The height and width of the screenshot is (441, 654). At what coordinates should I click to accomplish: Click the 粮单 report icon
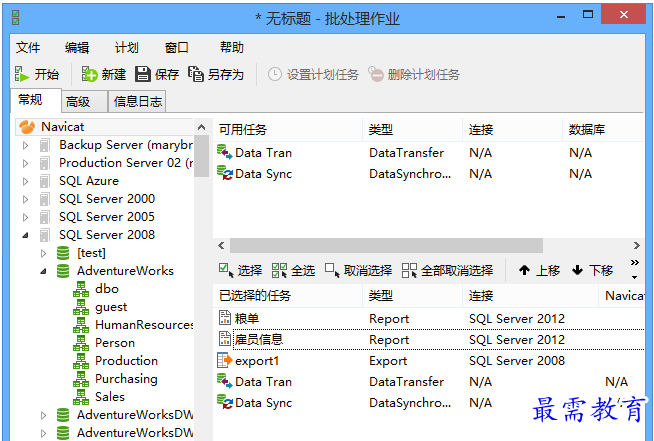(x=224, y=318)
